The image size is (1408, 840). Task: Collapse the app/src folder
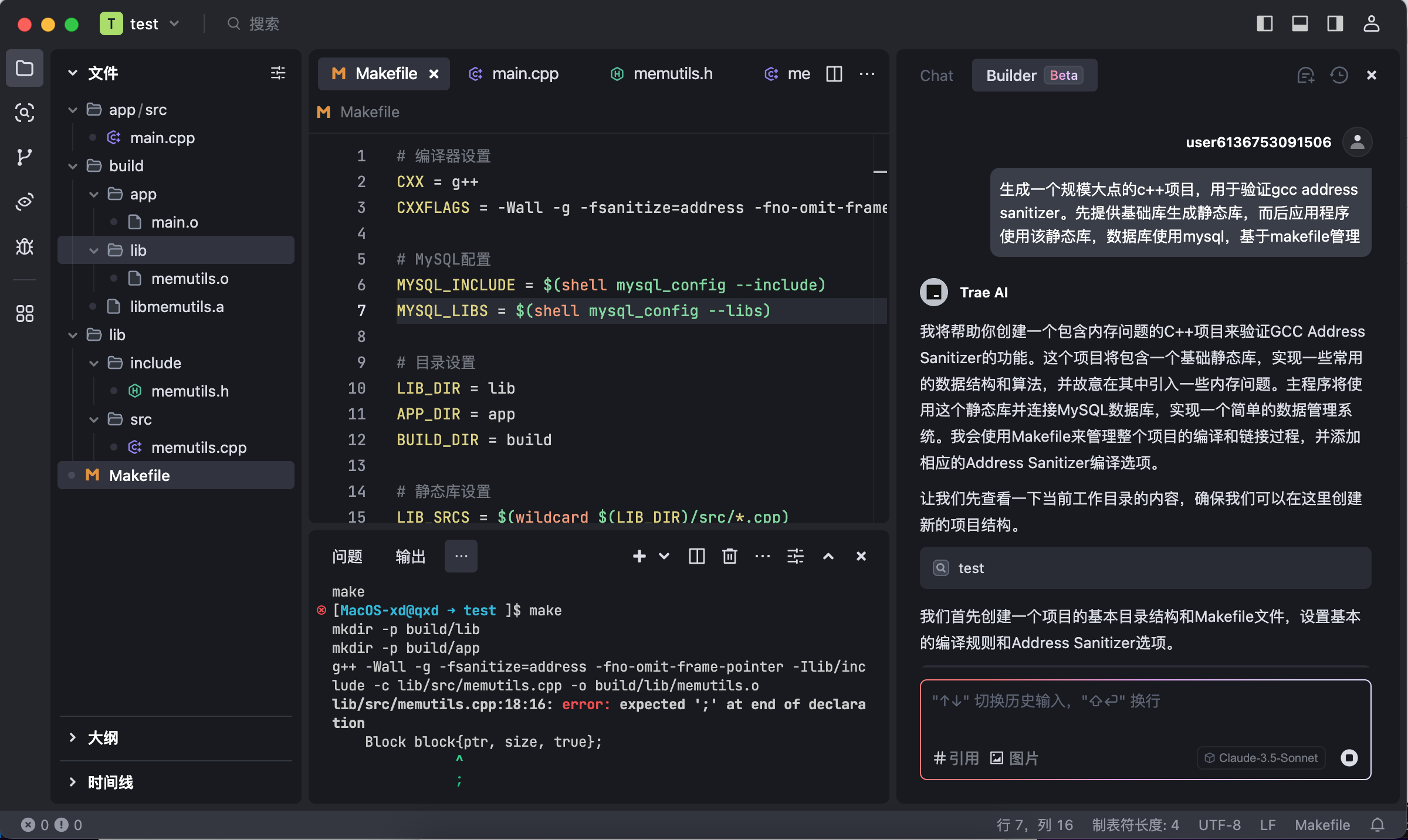pyautogui.click(x=73, y=110)
